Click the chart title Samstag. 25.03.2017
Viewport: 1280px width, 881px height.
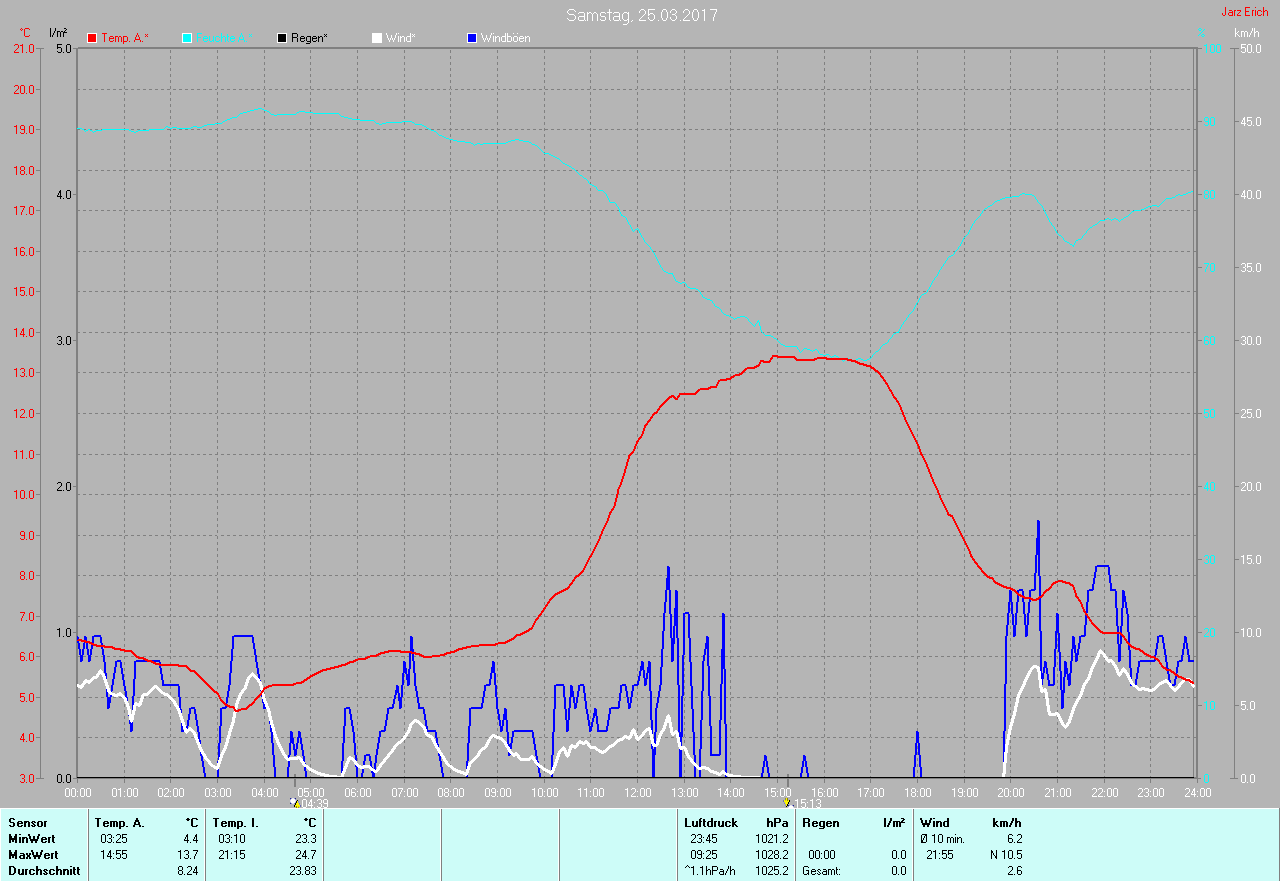point(641,15)
